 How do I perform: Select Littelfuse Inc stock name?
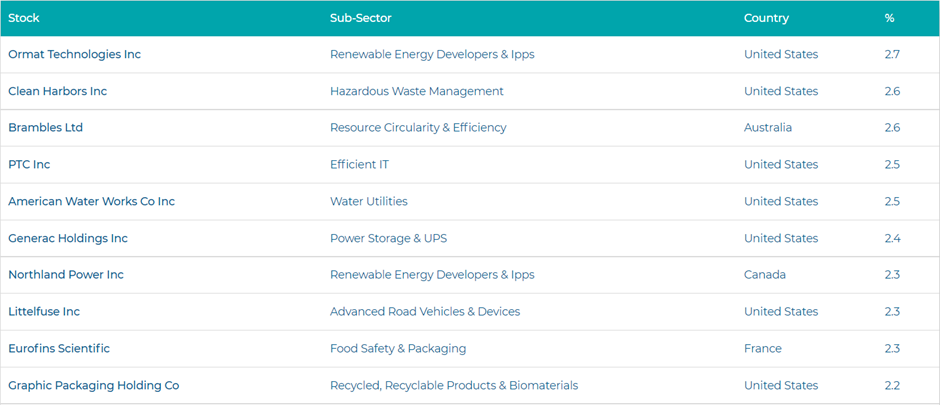pyautogui.click(x=44, y=312)
